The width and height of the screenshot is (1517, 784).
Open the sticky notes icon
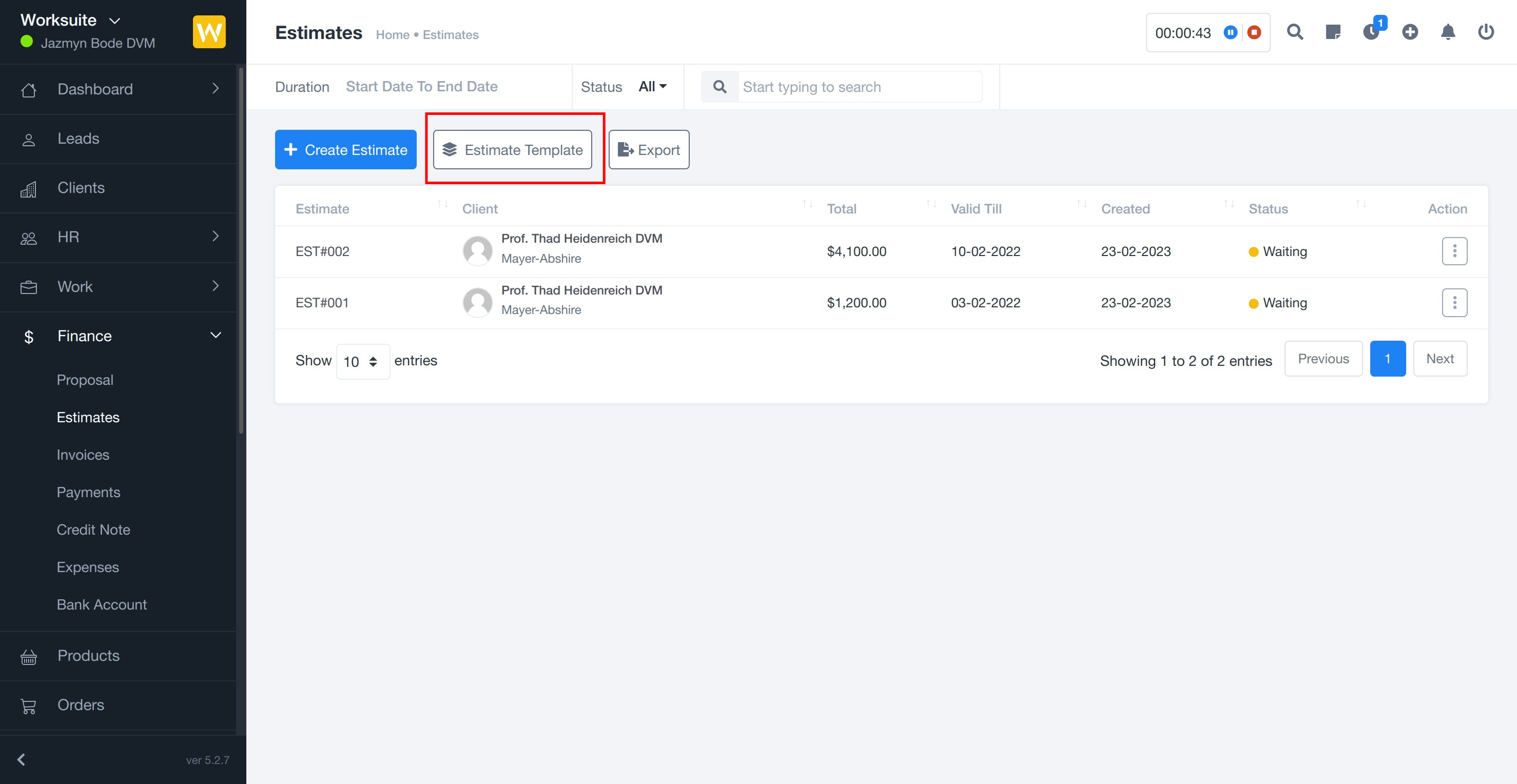click(1333, 32)
